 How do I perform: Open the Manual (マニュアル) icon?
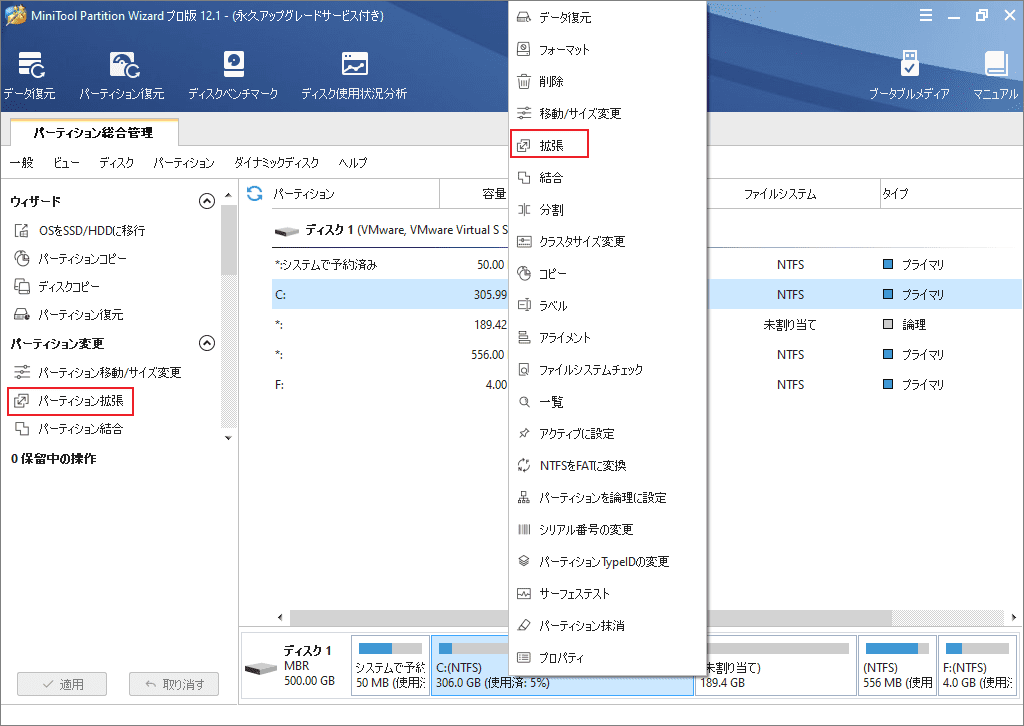[x=995, y=76]
